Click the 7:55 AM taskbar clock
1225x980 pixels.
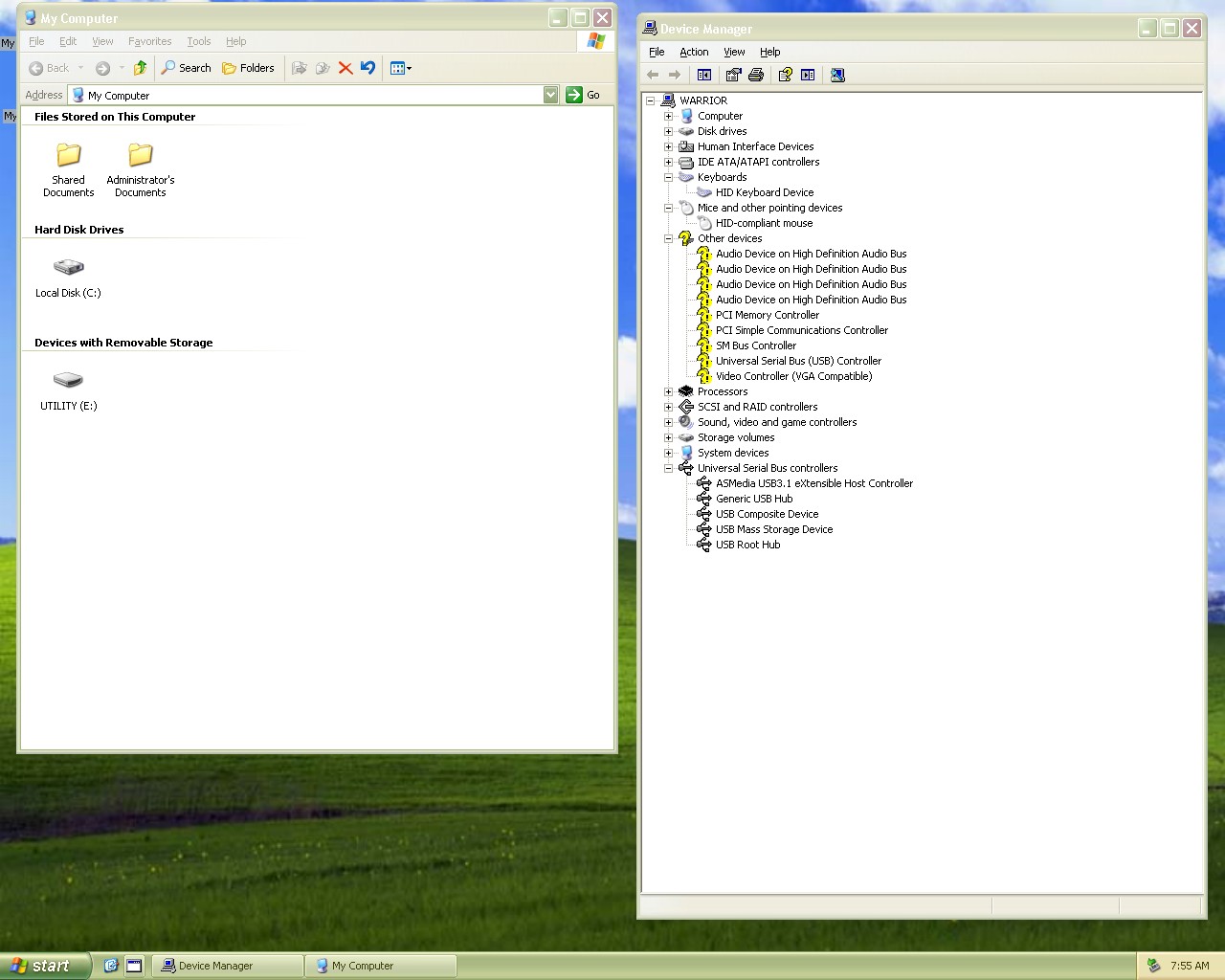pyautogui.click(x=1190, y=966)
